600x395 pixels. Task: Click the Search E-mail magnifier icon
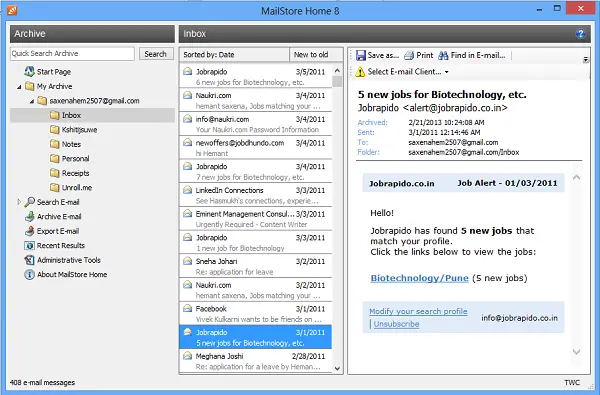(x=29, y=202)
